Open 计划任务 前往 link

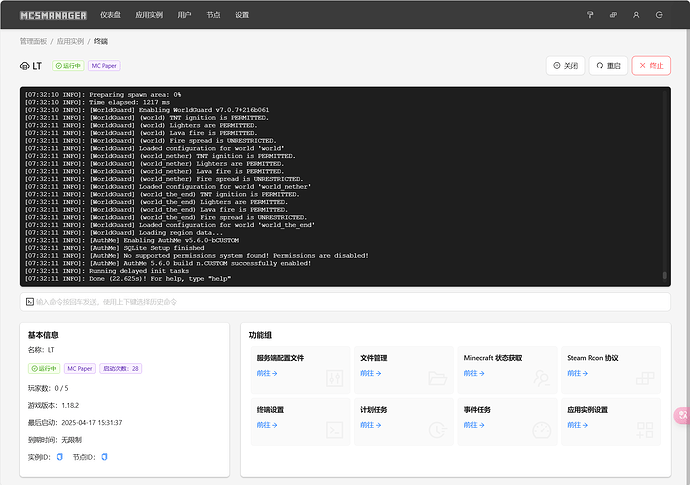[x=371, y=425]
